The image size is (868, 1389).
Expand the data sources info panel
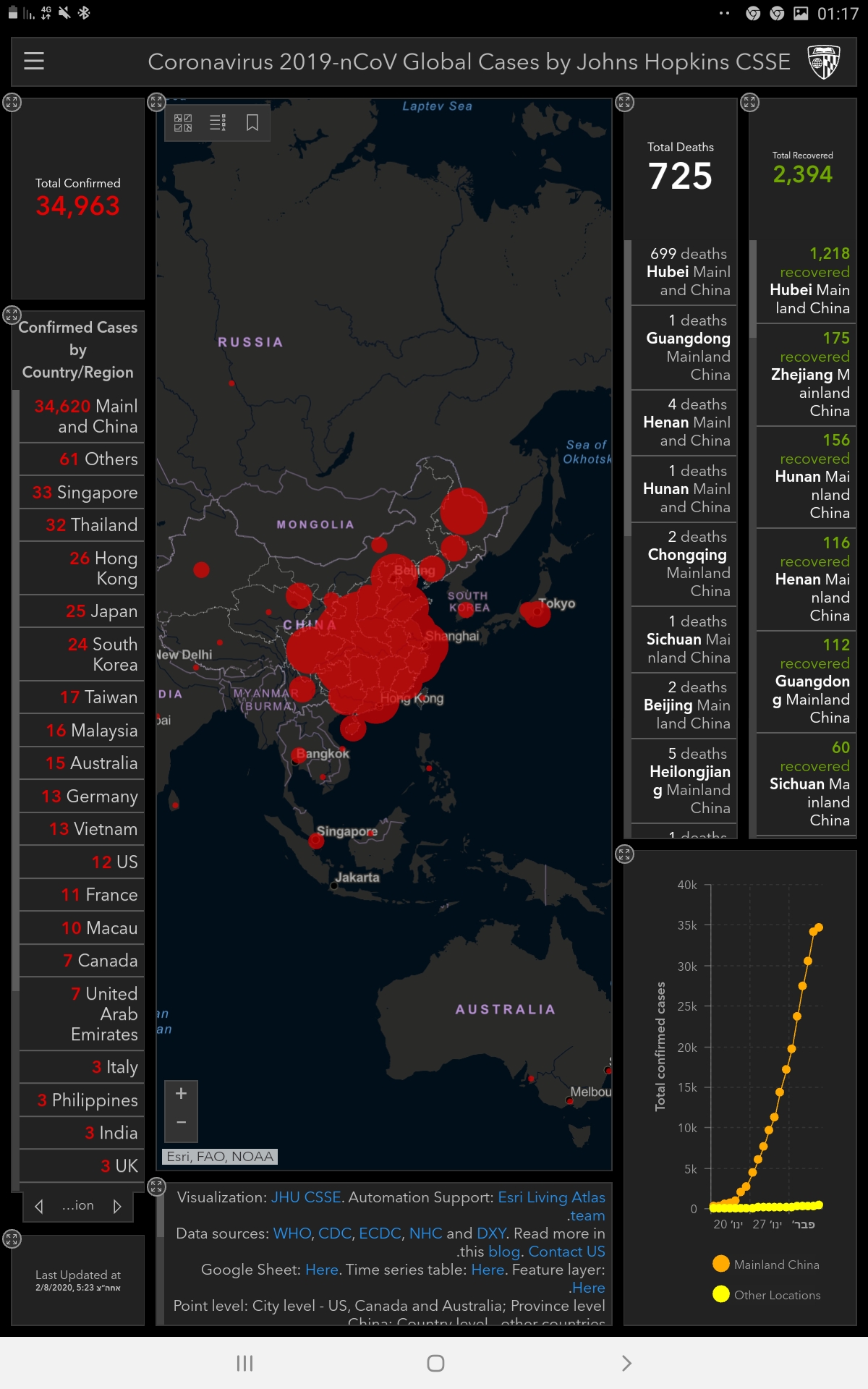156,1186
